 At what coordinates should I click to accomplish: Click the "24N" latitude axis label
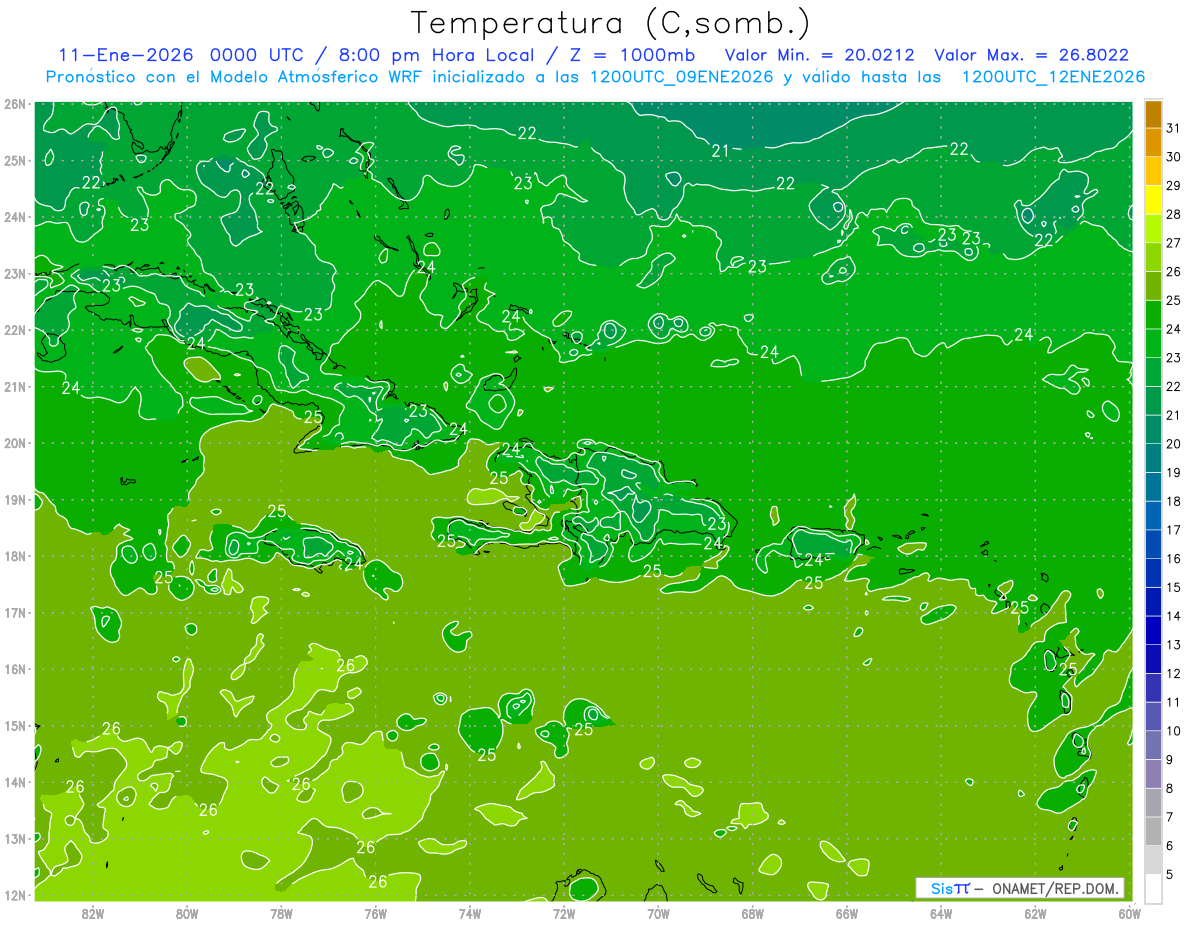(x=15, y=217)
